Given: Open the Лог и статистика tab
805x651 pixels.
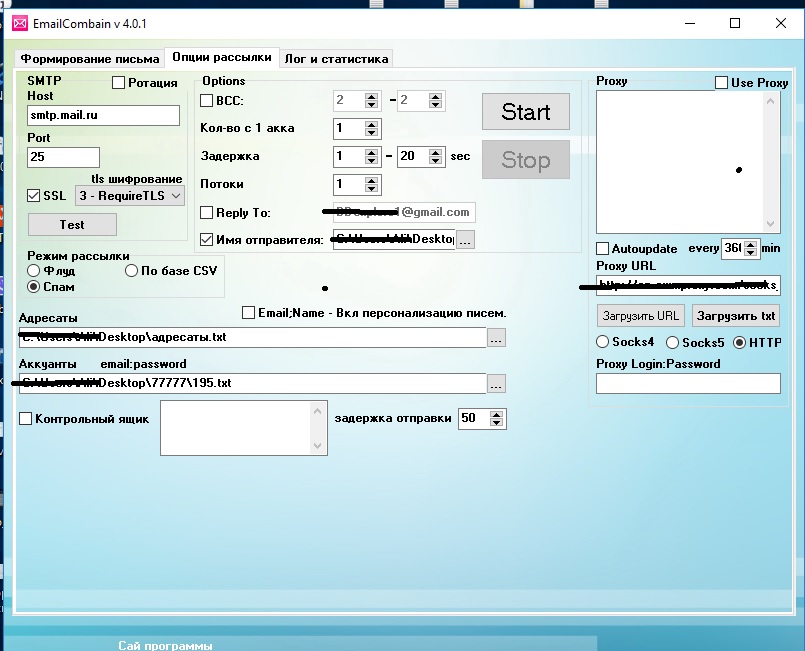Looking at the screenshot, I should pyautogui.click(x=336, y=59).
